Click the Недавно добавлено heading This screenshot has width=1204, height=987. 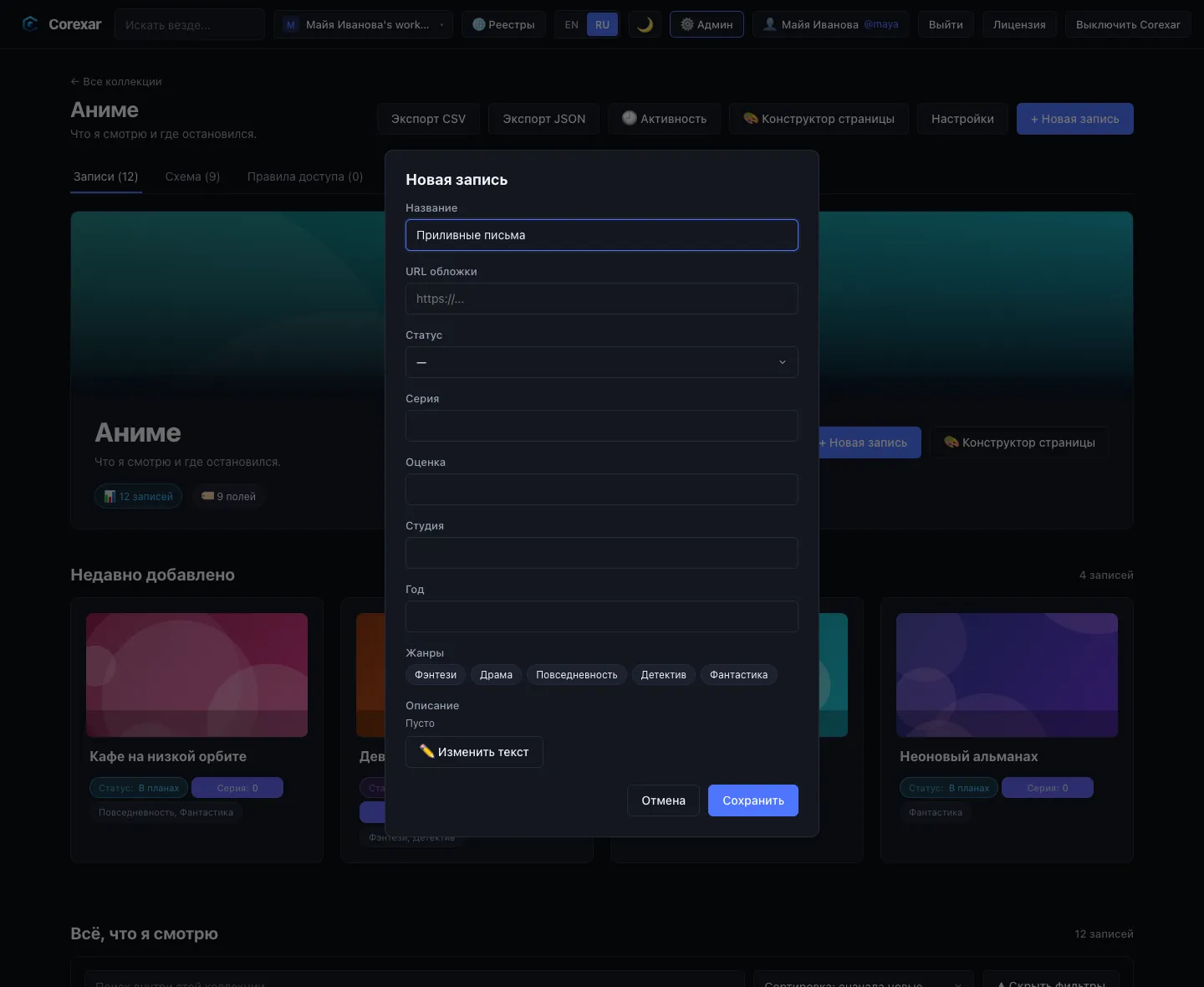tap(152, 575)
